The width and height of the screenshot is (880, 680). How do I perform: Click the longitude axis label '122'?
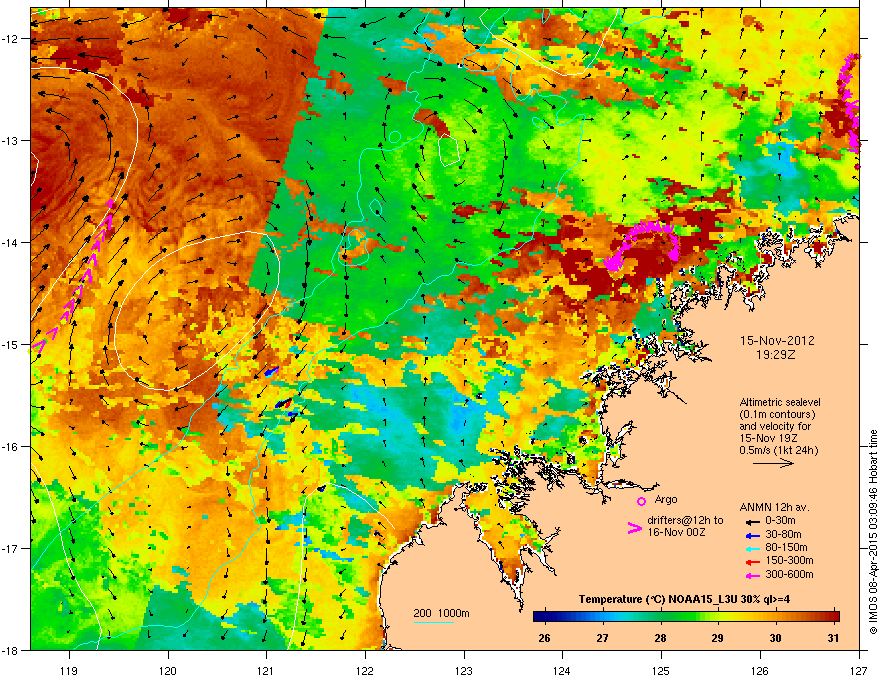point(365,671)
